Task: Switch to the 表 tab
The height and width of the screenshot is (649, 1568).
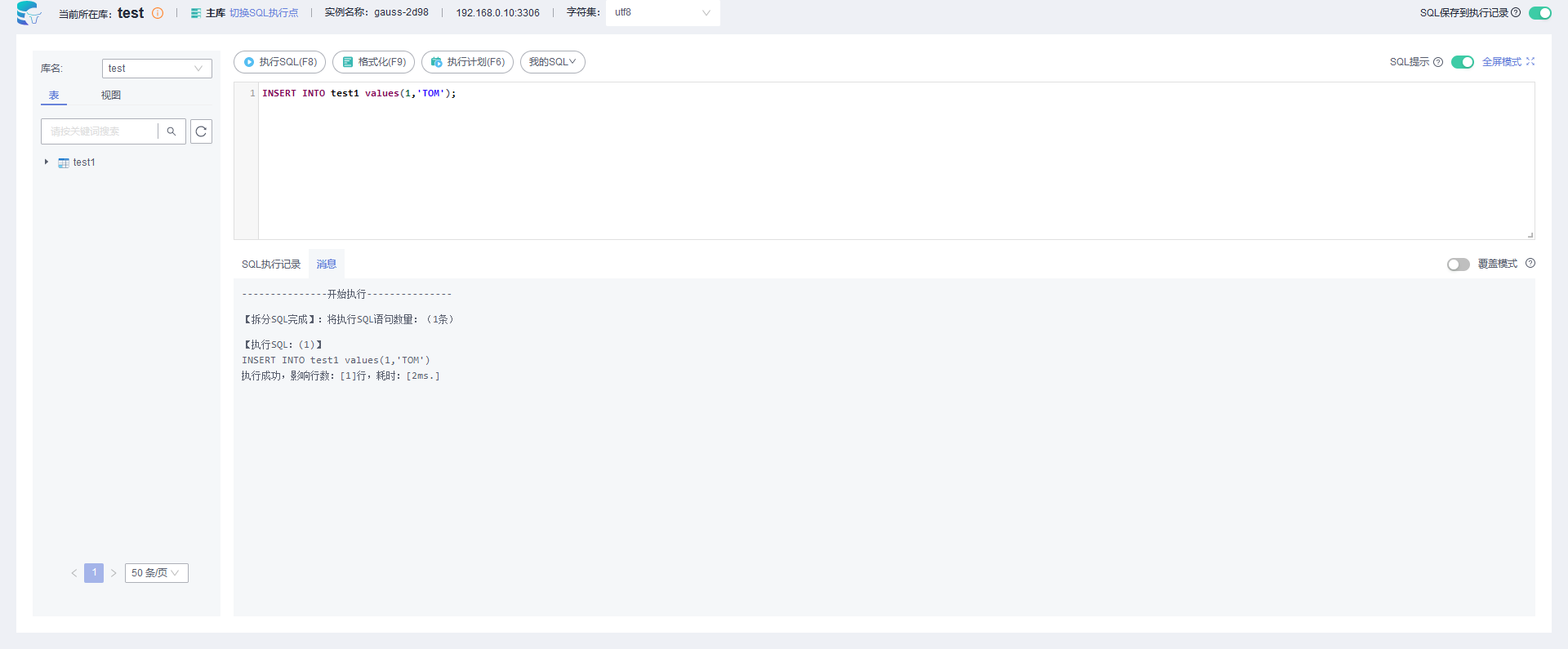Action: point(54,96)
